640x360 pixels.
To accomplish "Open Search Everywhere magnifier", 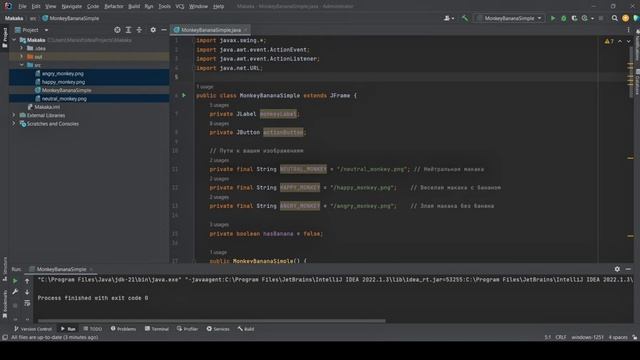I will point(615,18).
